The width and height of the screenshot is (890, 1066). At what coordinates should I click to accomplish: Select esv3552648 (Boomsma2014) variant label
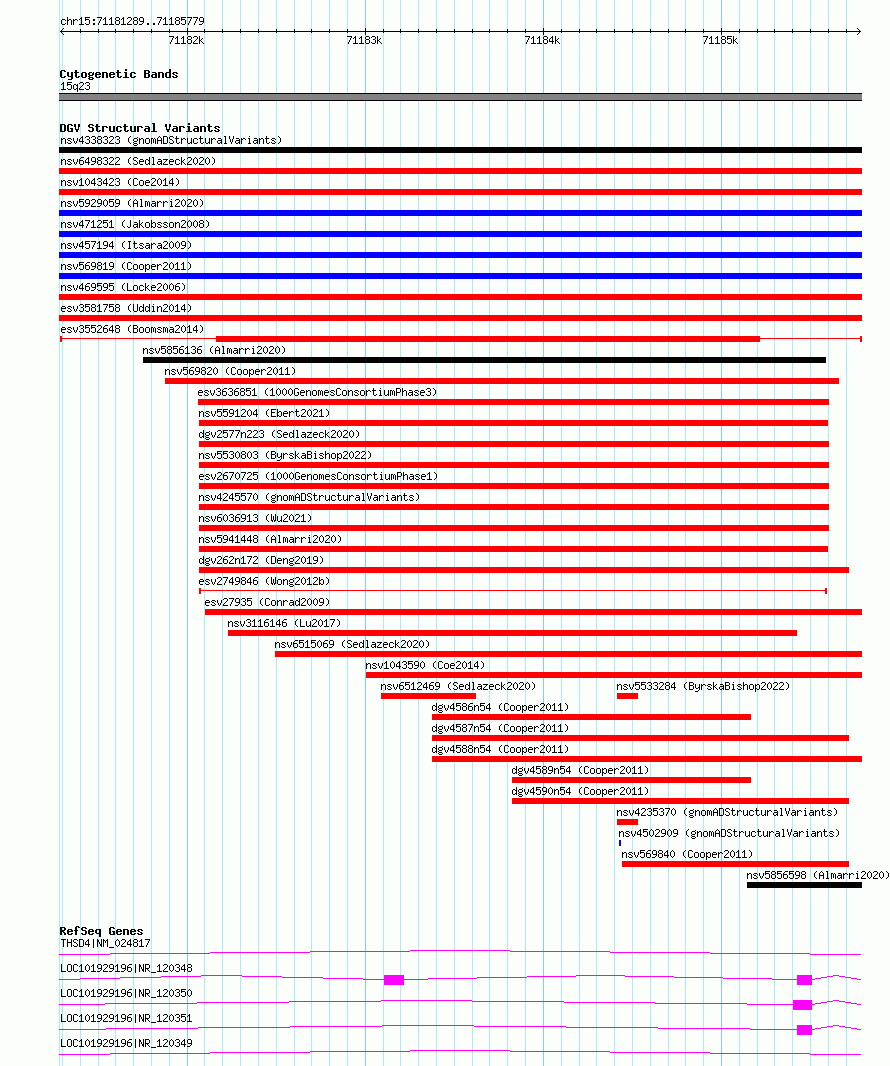[132, 330]
